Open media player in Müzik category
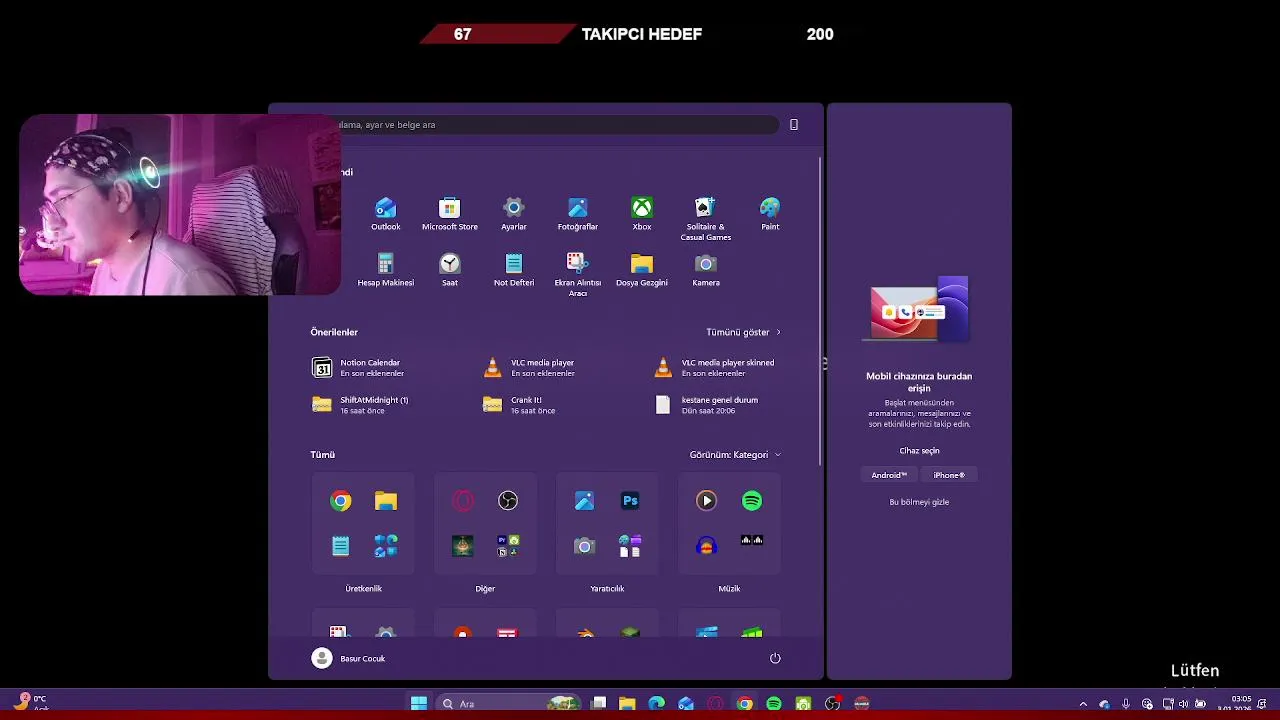The image size is (1280, 720). tap(707, 501)
